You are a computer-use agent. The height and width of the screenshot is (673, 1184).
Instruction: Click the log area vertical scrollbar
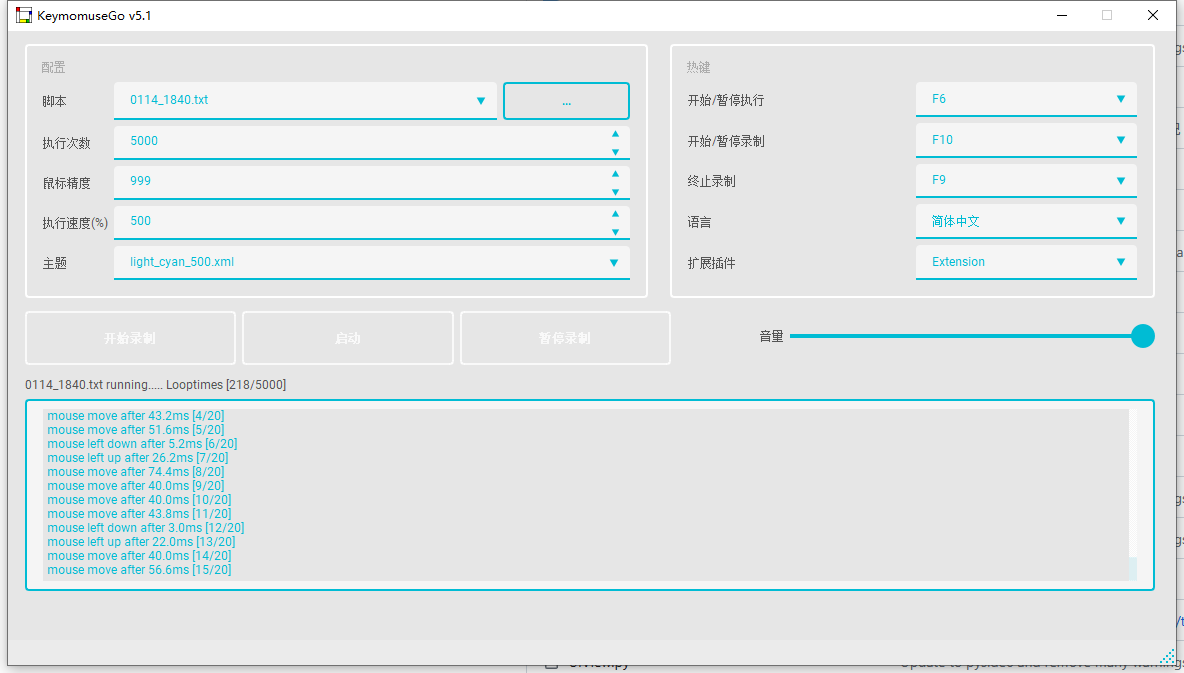1132,495
